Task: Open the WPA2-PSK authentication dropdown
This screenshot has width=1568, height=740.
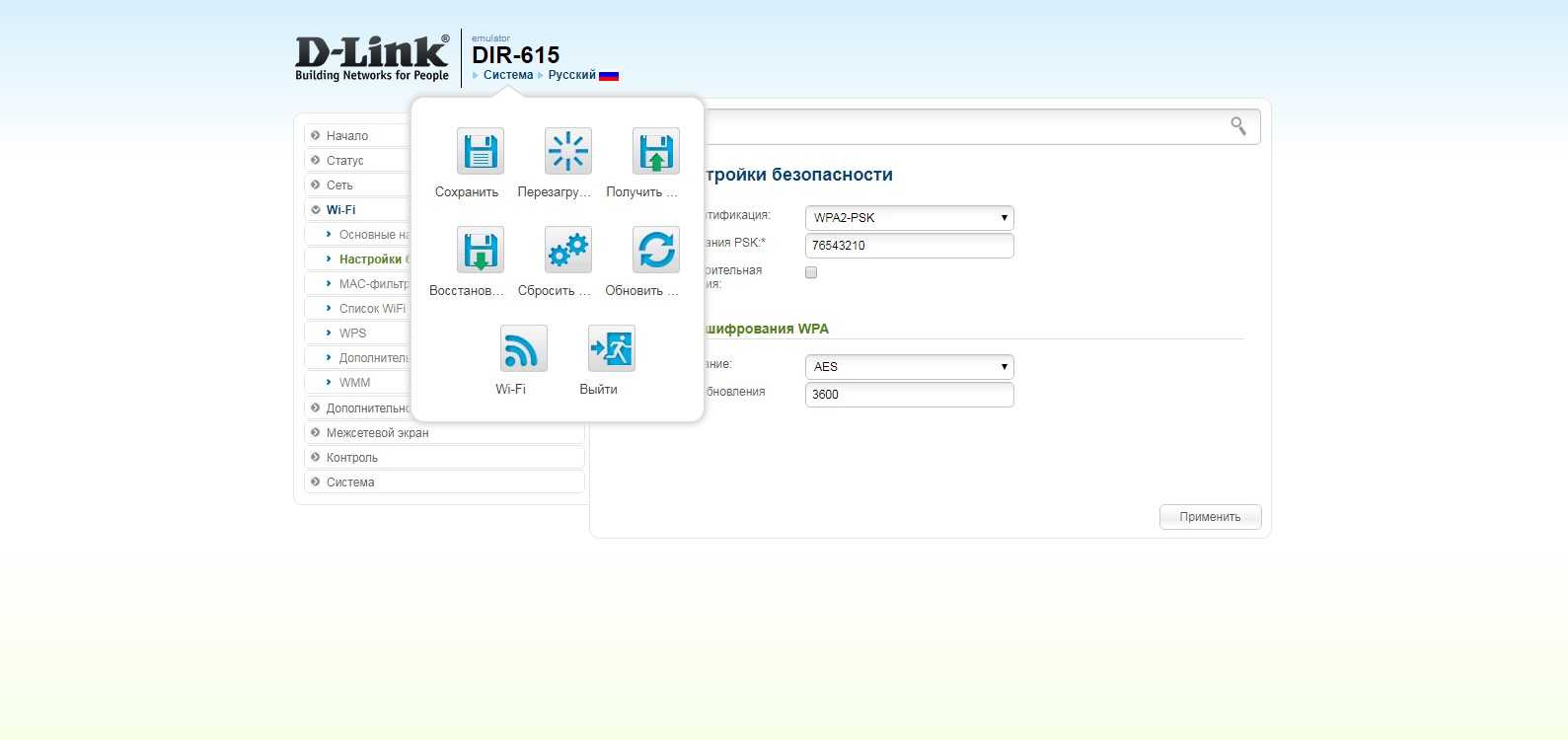Action: pyautogui.click(x=909, y=218)
